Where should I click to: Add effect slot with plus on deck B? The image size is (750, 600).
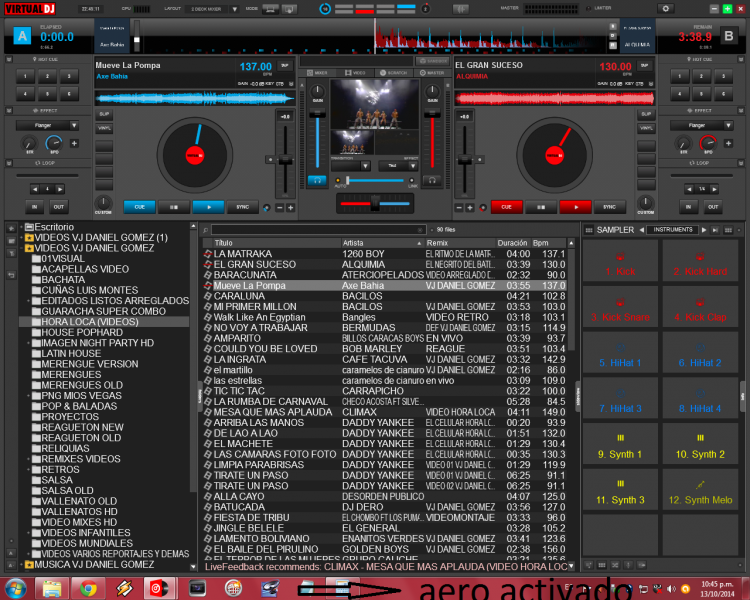coord(728,143)
